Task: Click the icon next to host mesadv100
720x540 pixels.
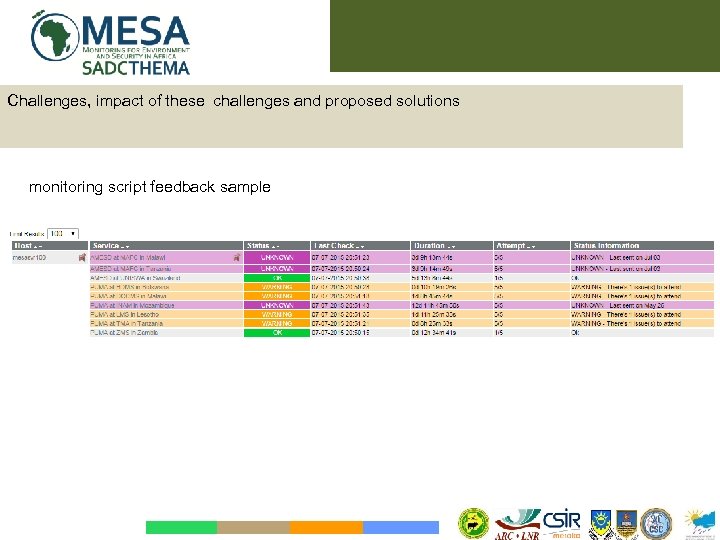Action: [82, 258]
